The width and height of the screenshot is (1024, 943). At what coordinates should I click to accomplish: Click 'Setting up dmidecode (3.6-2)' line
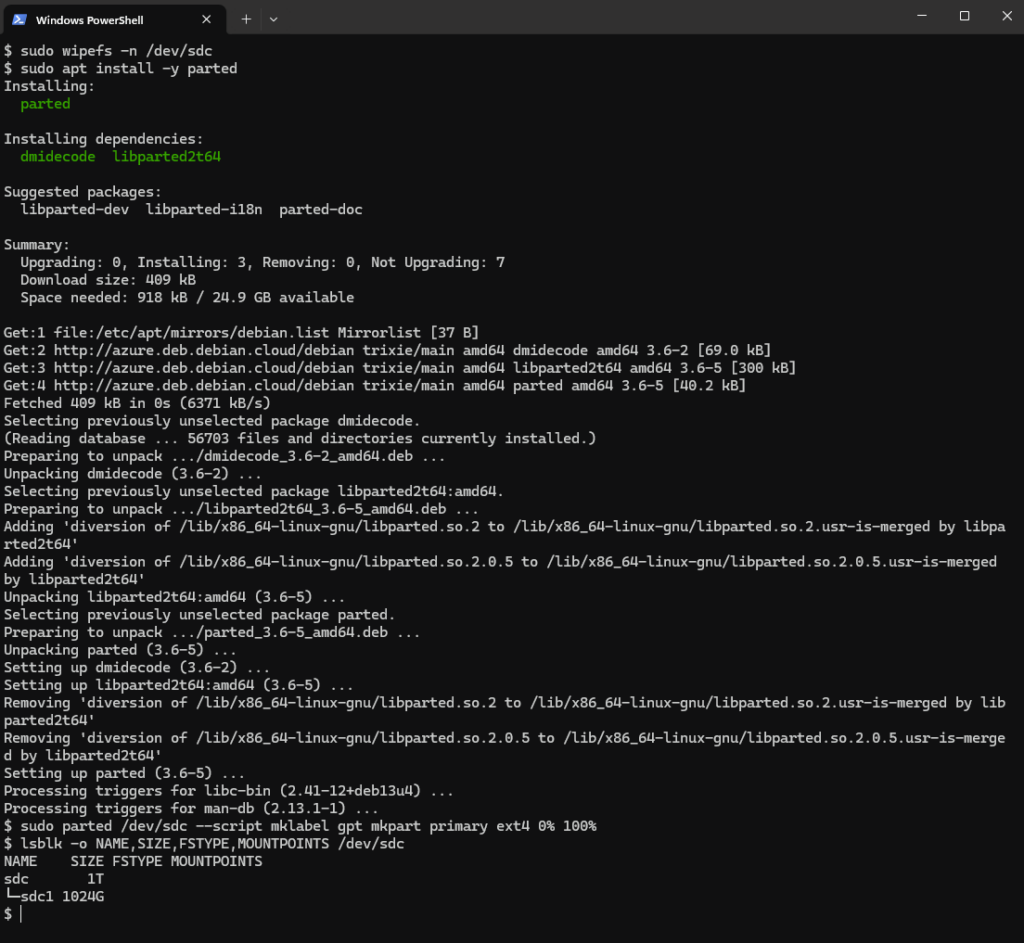136,668
